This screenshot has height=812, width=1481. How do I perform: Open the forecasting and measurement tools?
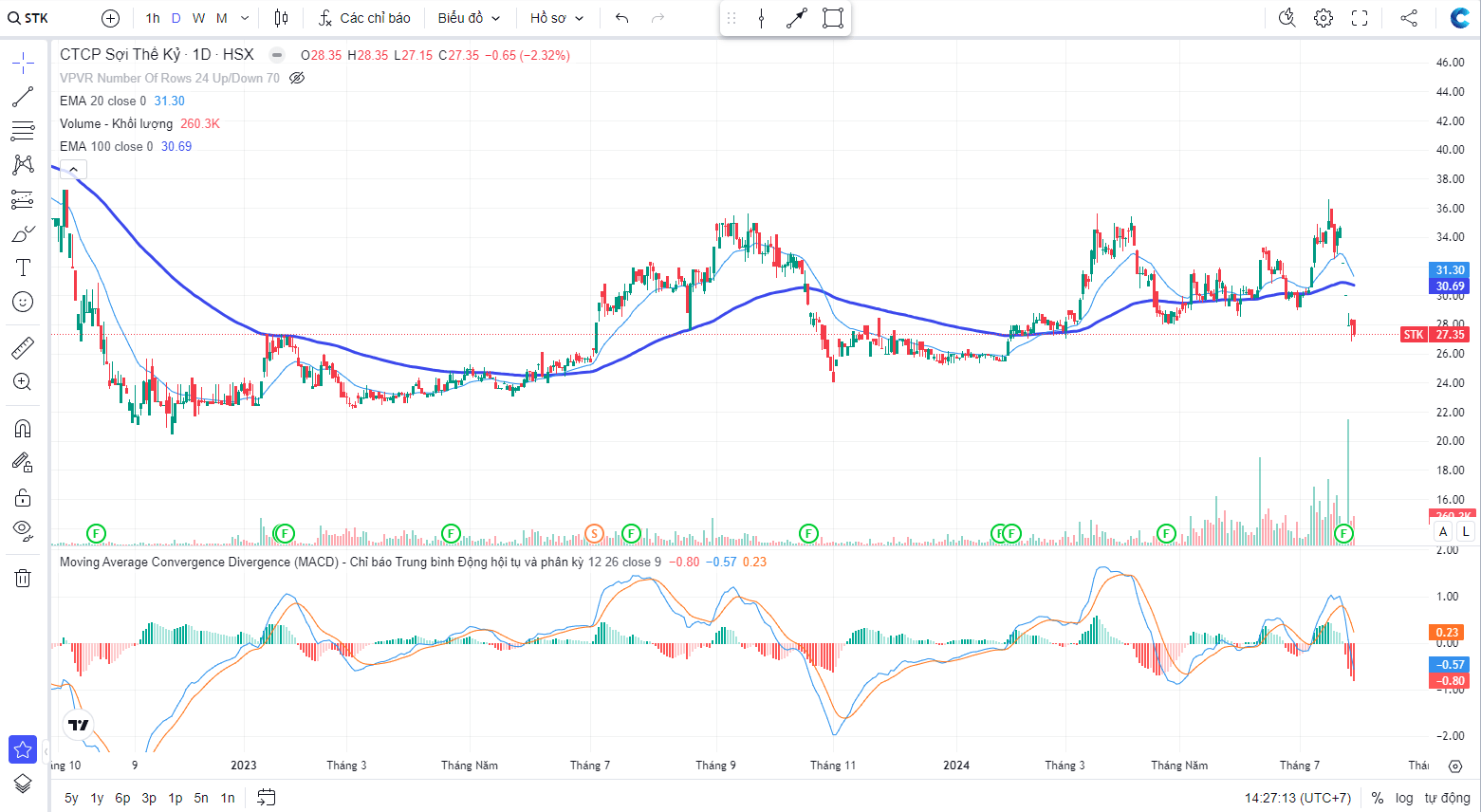coord(23,199)
